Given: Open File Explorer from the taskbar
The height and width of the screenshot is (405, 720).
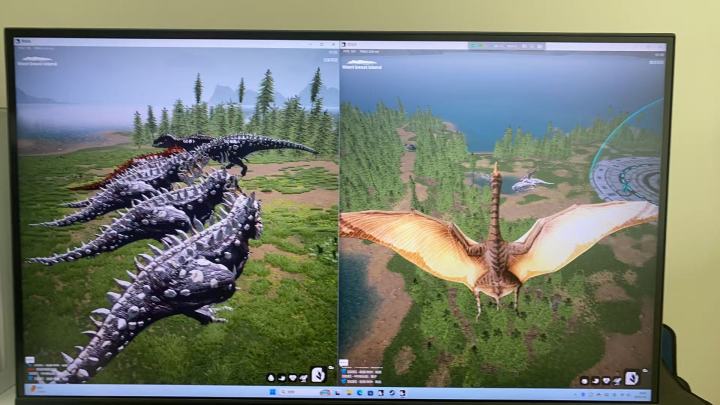Looking at the screenshot, I should coord(349,393).
